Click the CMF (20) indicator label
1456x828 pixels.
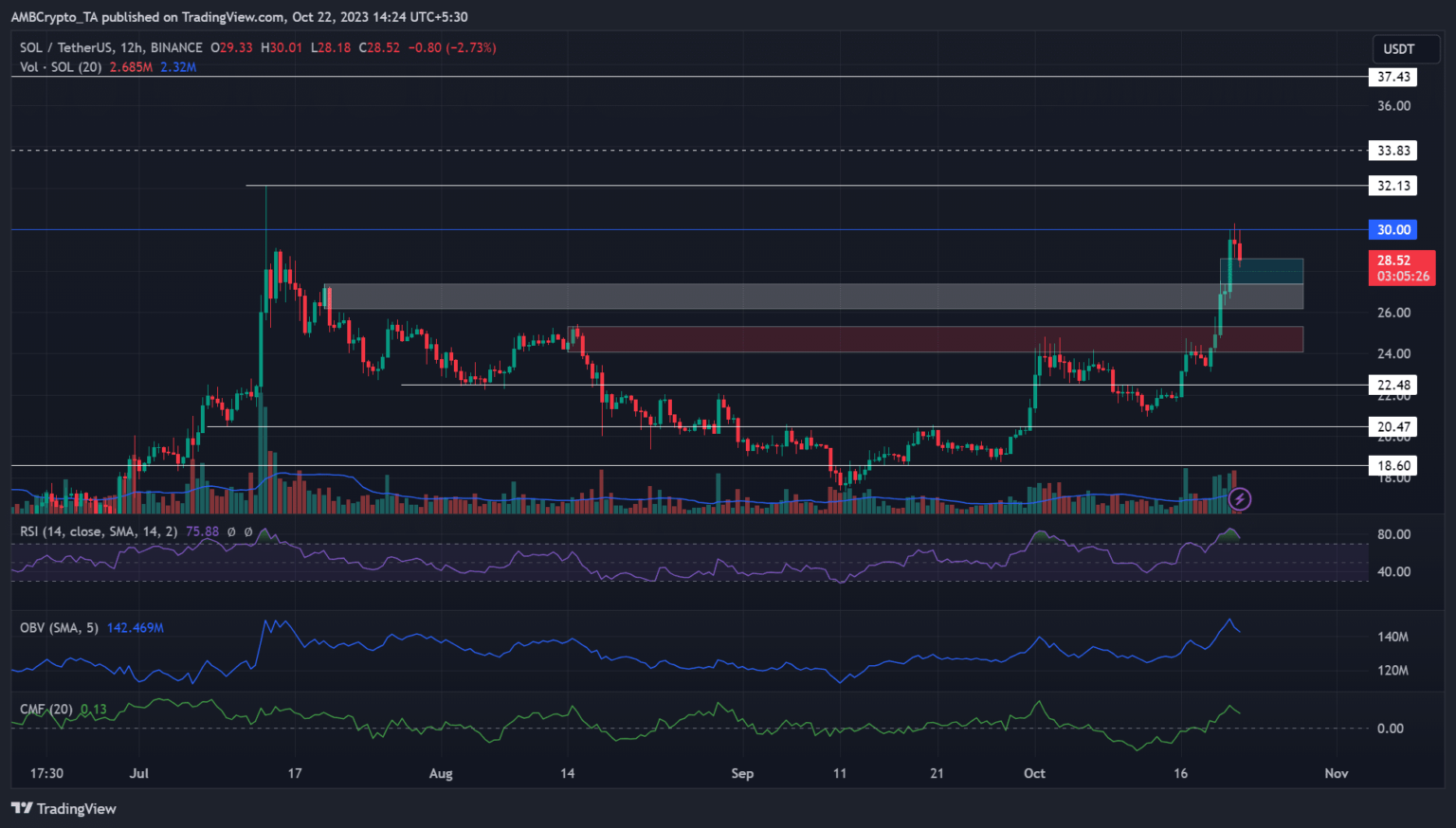pyautogui.click(x=45, y=709)
